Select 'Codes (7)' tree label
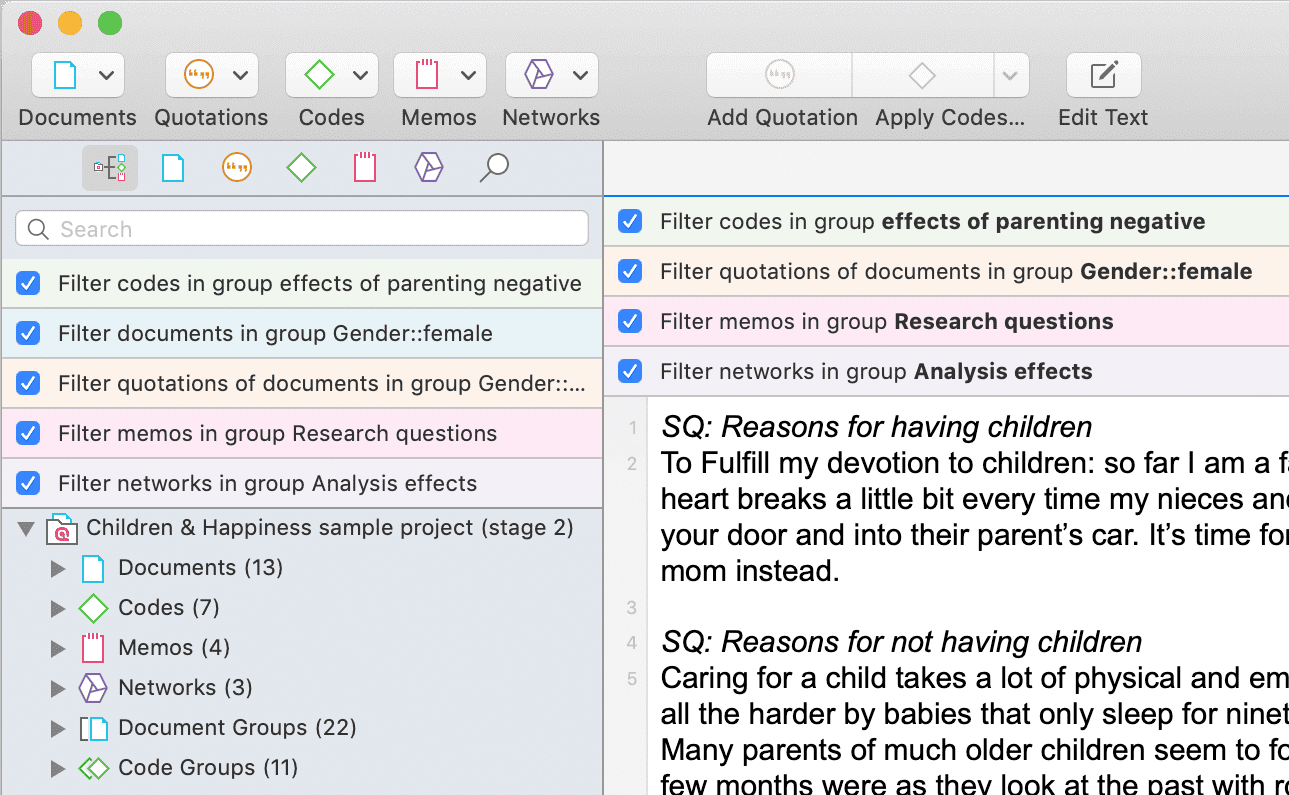Image resolution: width=1289 pixels, height=795 pixels. click(168, 608)
